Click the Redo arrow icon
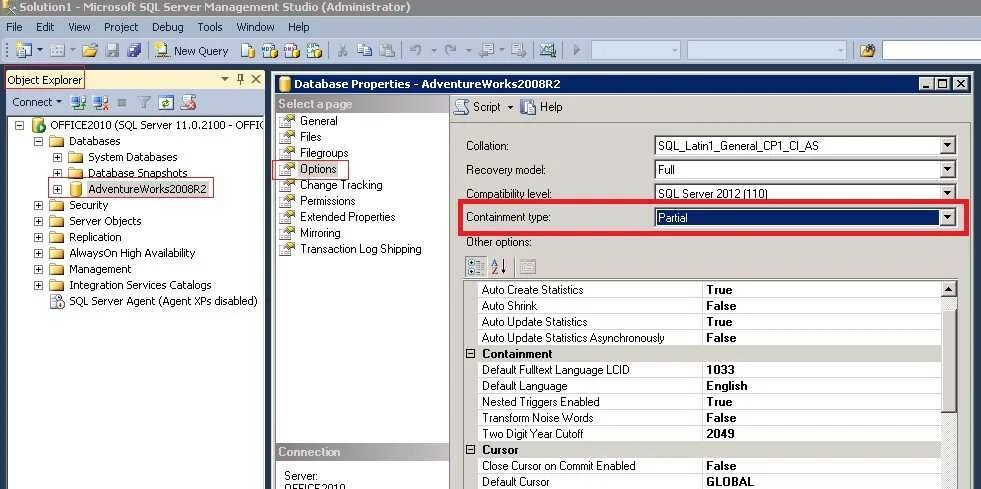 [450, 51]
